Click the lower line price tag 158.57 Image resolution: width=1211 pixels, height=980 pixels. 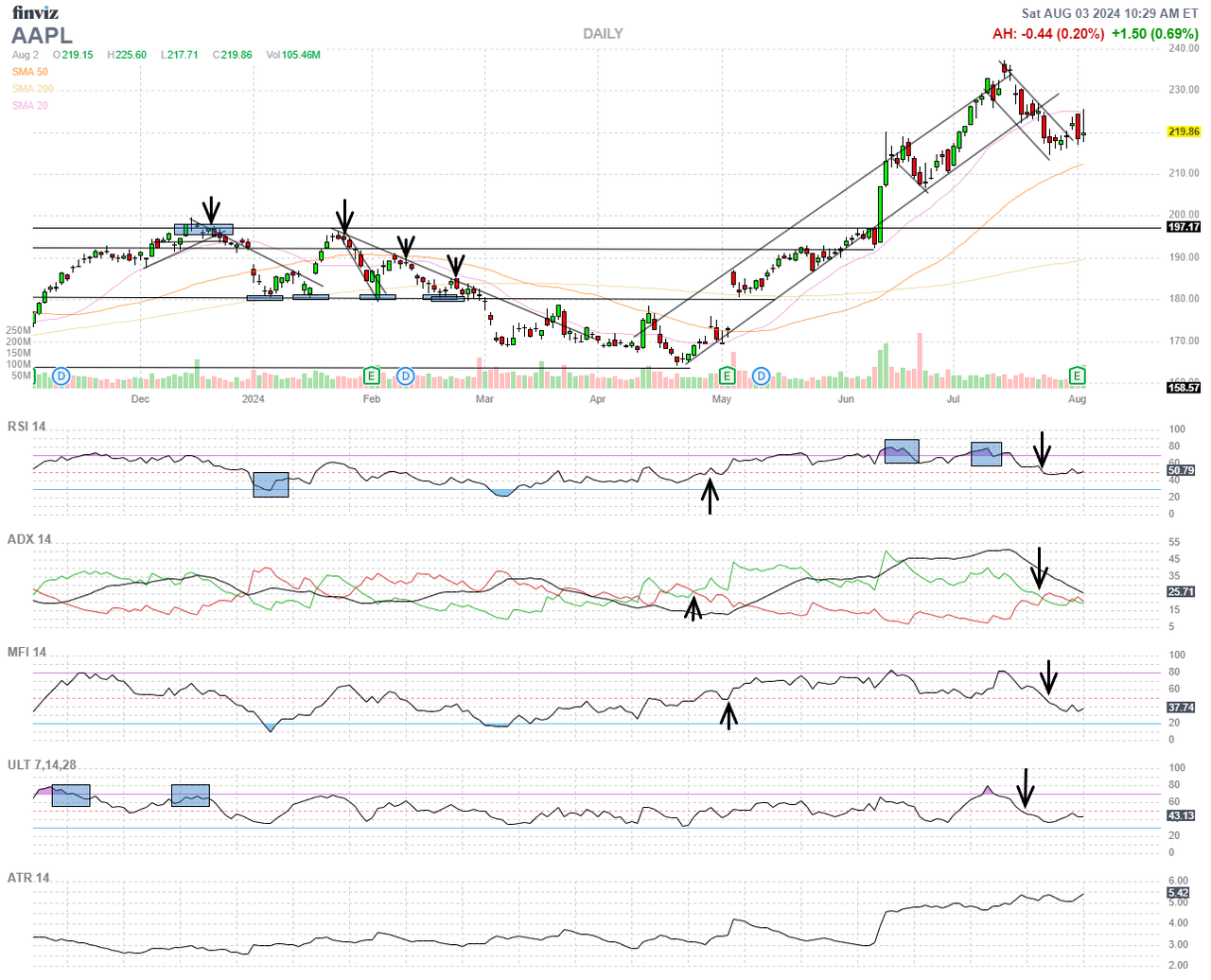point(1184,388)
